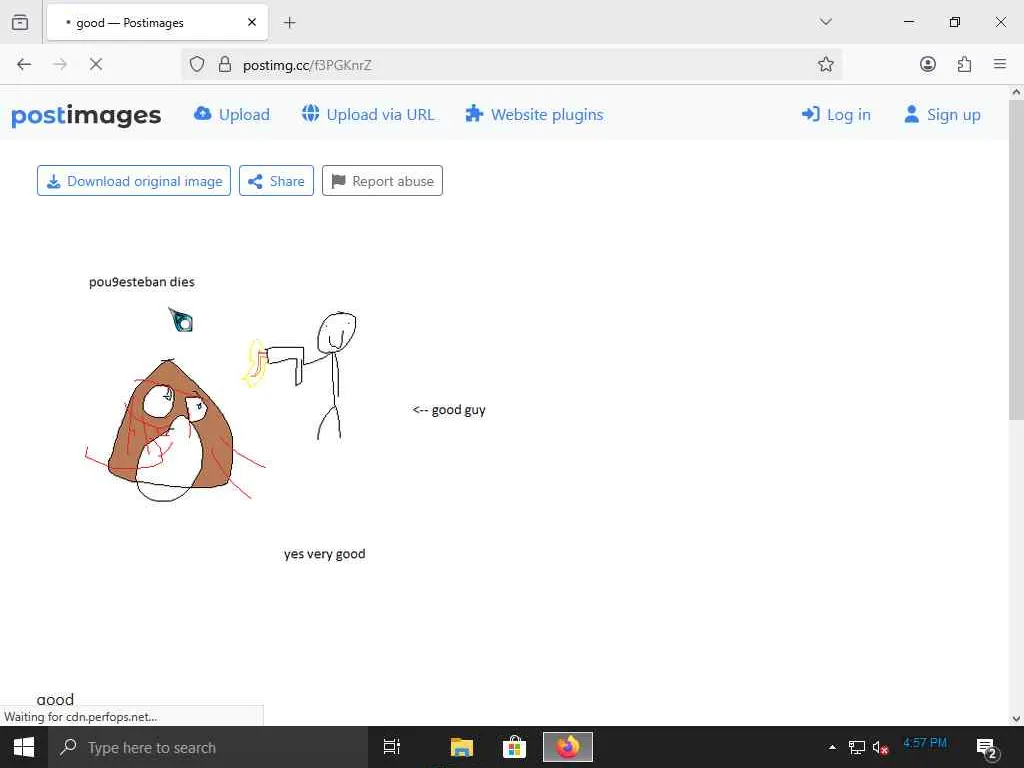The image size is (1024, 768).
Task: Click the Share button
Action: tap(276, 181)
